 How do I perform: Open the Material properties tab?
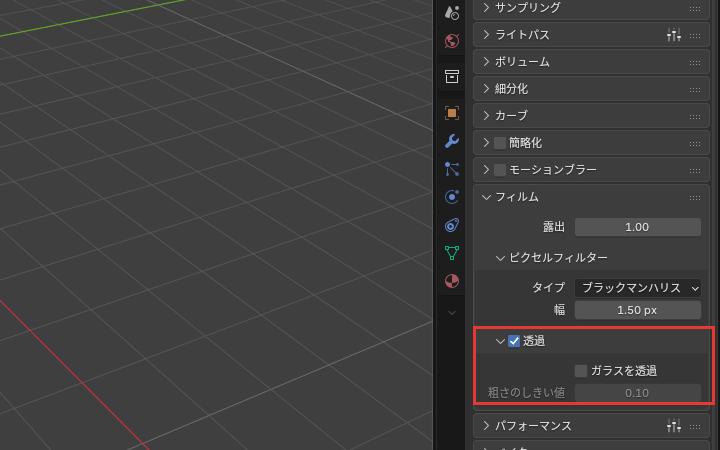click(x=452, y=281)
